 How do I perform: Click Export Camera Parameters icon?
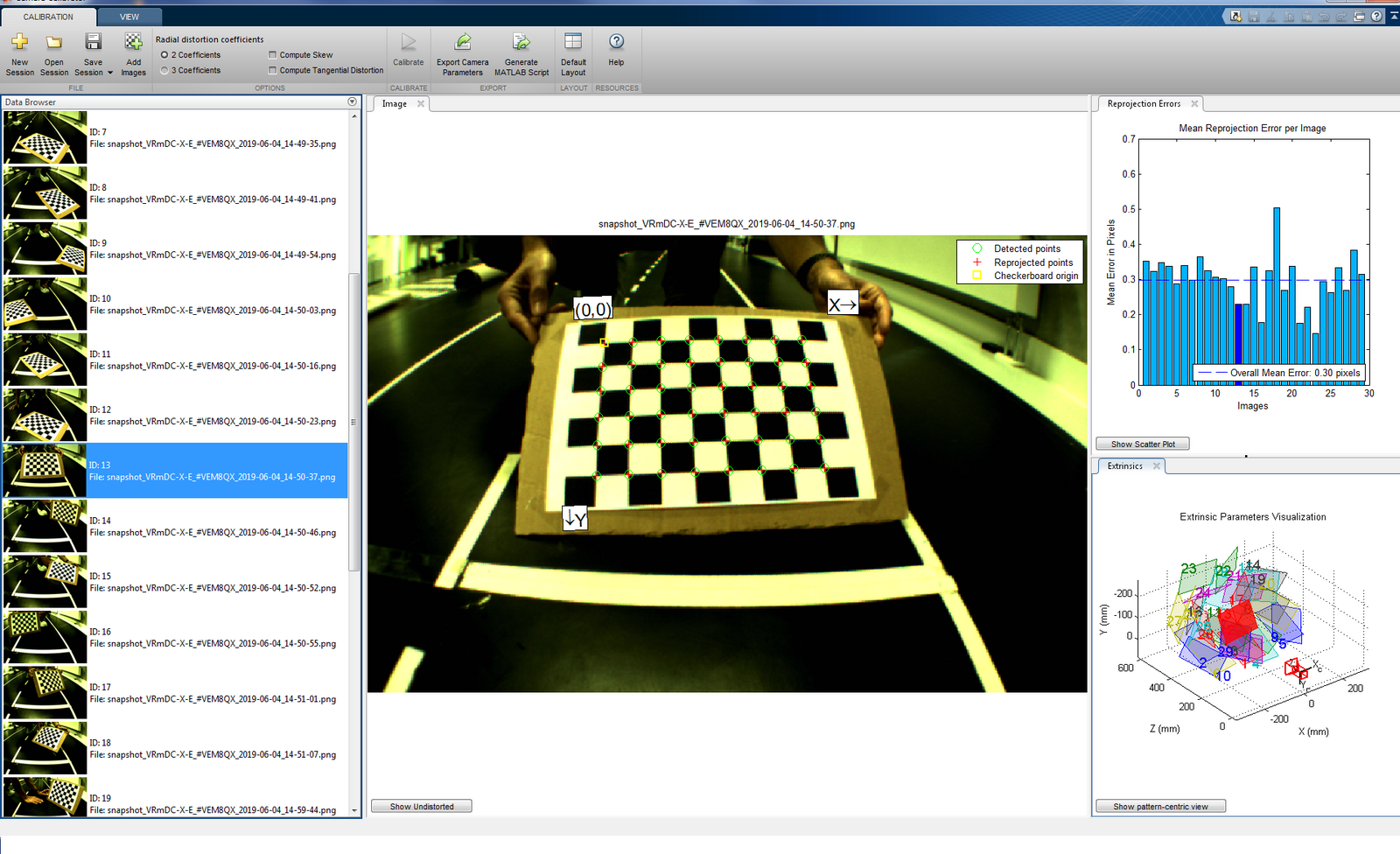[x=463, y=43]
